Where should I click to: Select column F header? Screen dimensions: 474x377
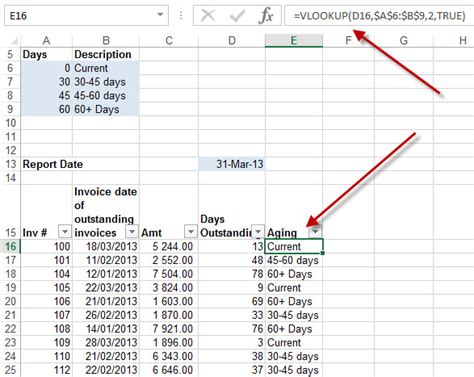[348, 41]
